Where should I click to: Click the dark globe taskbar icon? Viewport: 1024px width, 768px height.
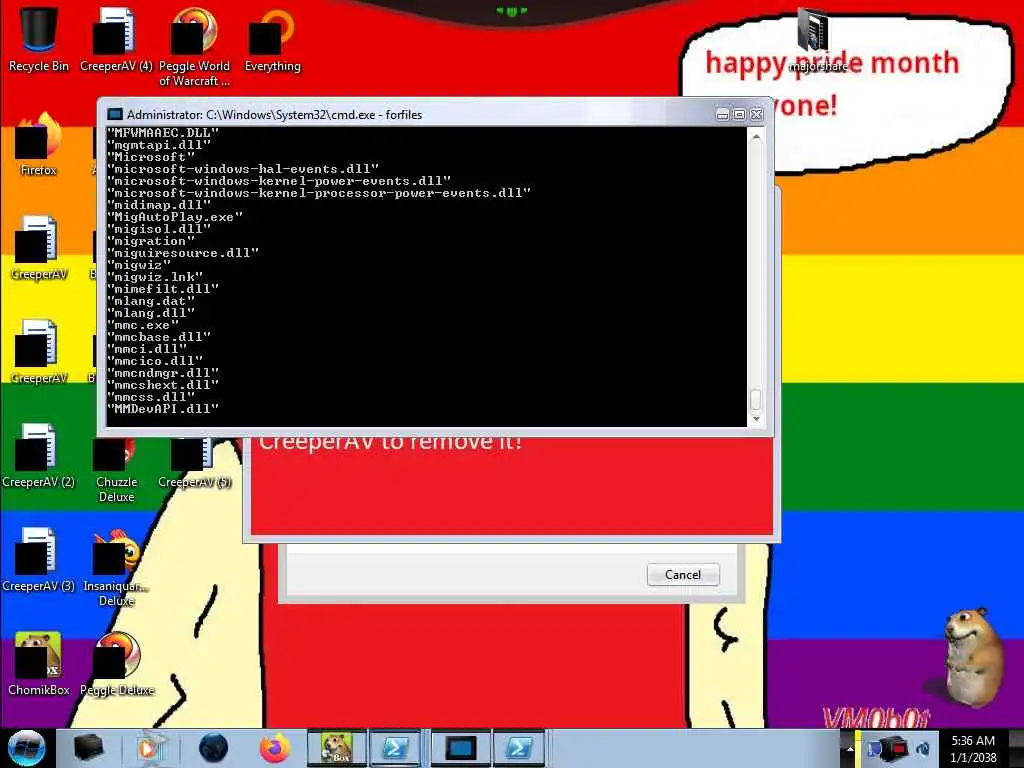213,748
